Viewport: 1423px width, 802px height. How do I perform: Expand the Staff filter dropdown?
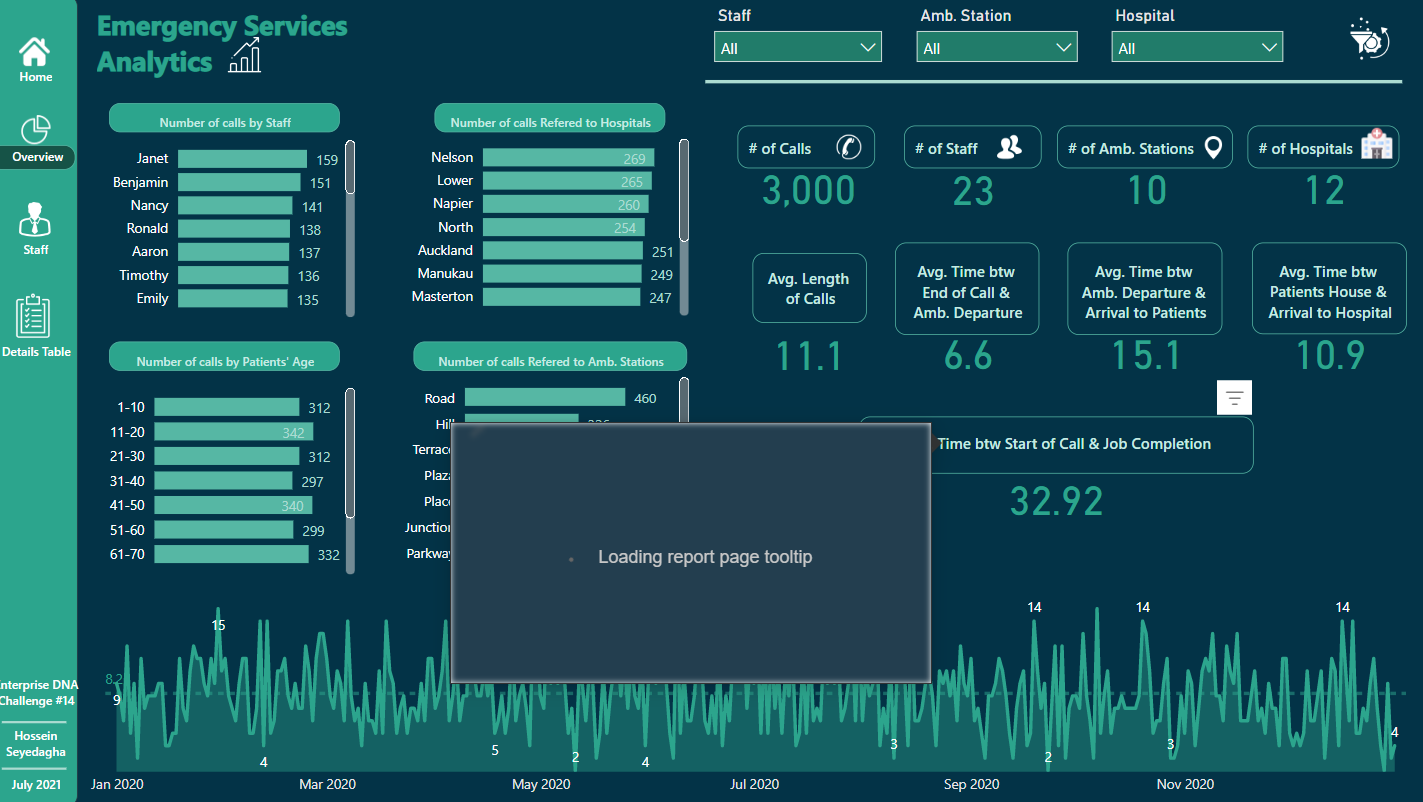point(797,47)
